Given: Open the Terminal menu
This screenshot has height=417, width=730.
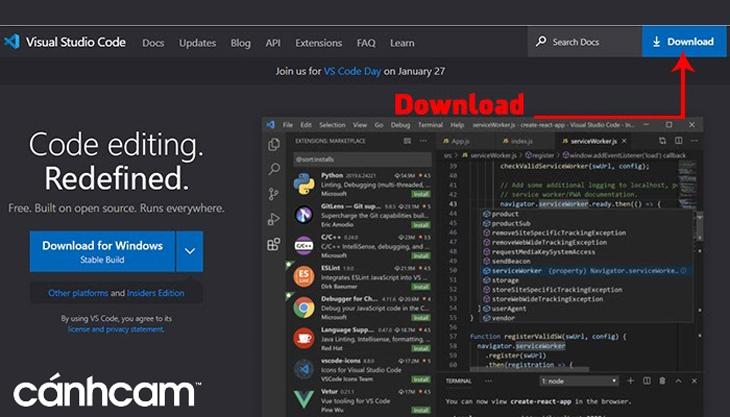Looking at the screenshot, I should 430,125.
